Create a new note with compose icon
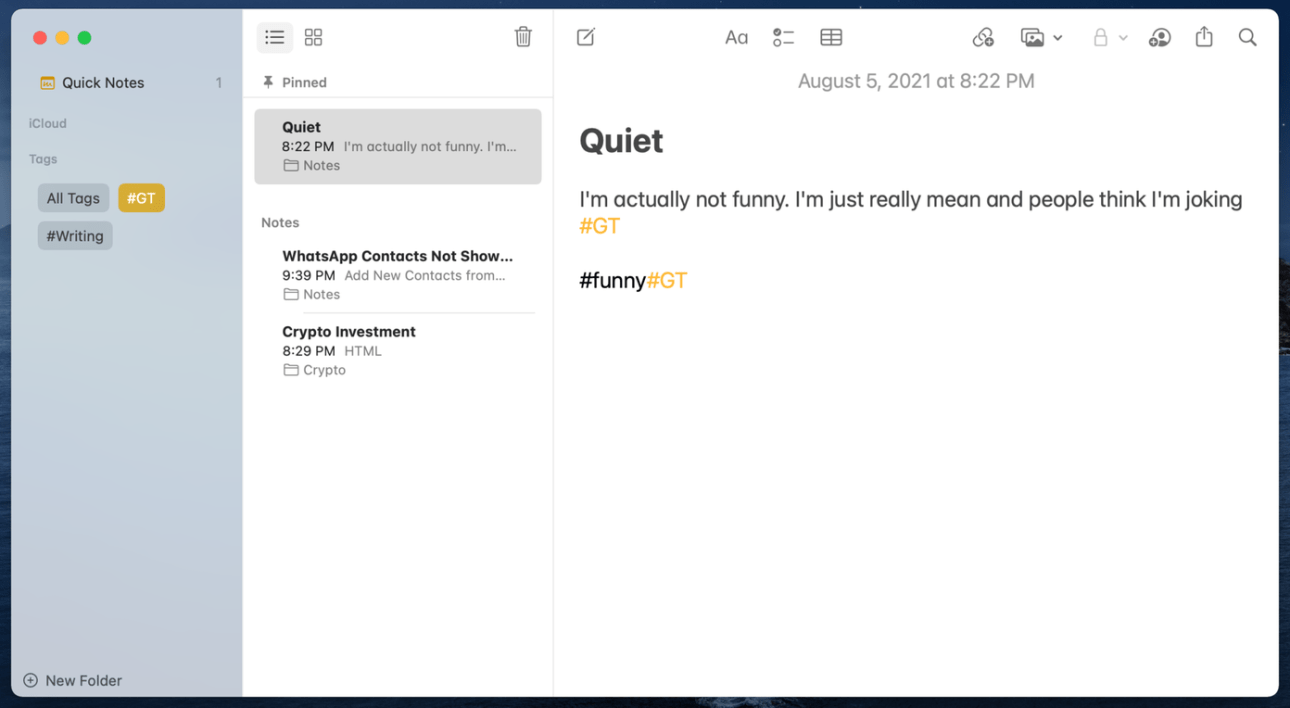This screenshot has width=1290, height=708. pyautogui.click(x=586, y=38)
